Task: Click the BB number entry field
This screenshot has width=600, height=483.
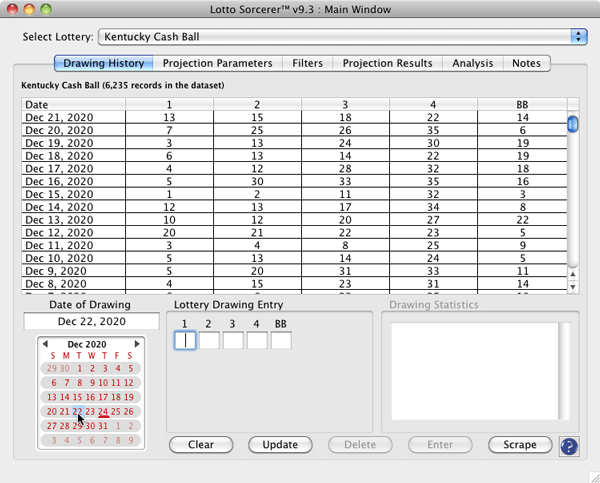Action: point(281,341)
